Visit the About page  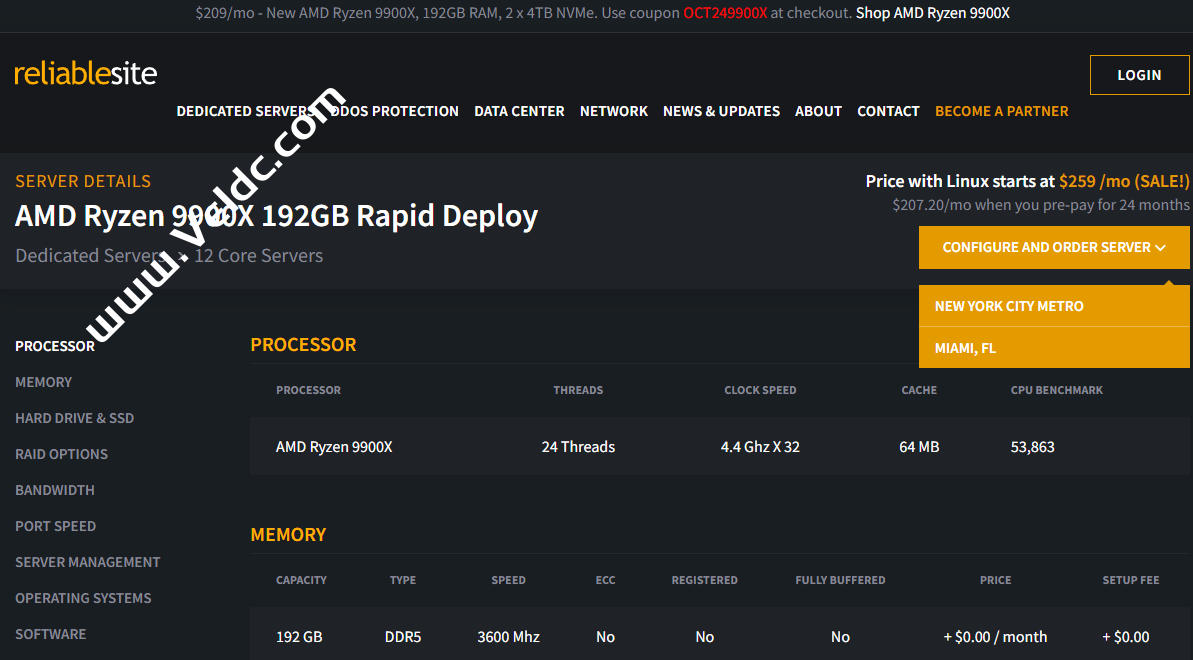818,111
